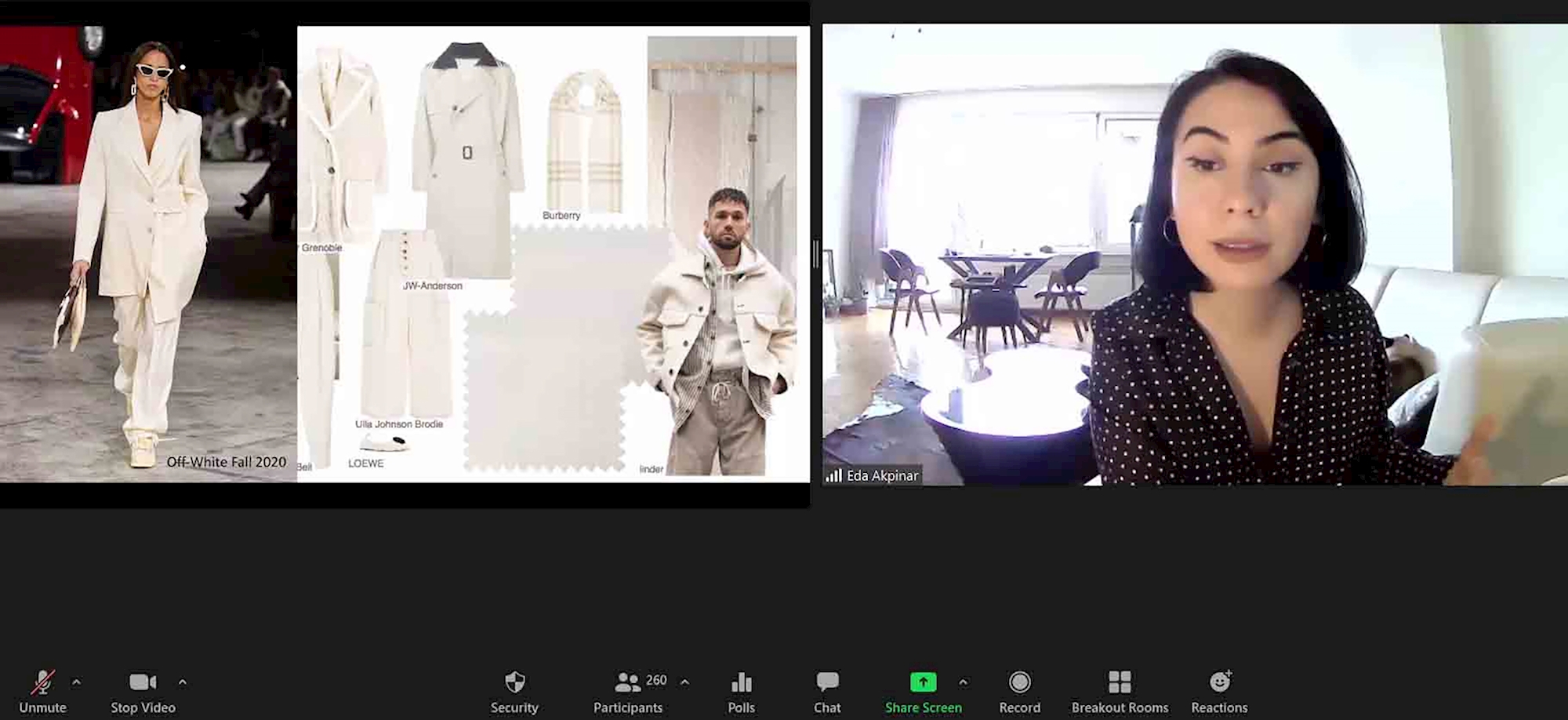Open the Participants panel icon

[627, 682]
